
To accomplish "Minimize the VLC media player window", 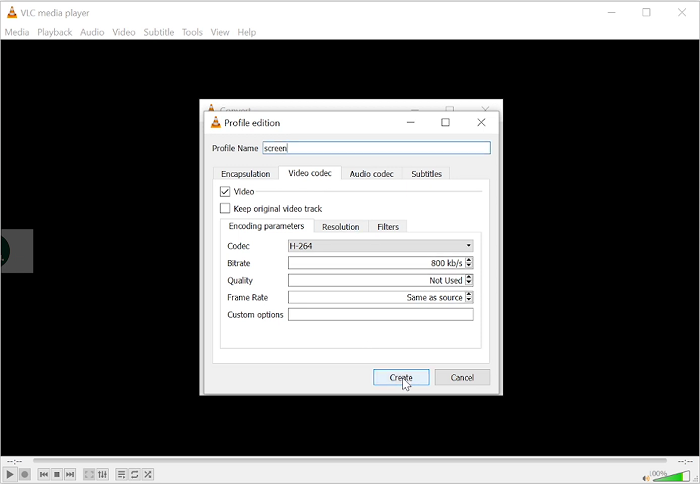I will [612, 13].
